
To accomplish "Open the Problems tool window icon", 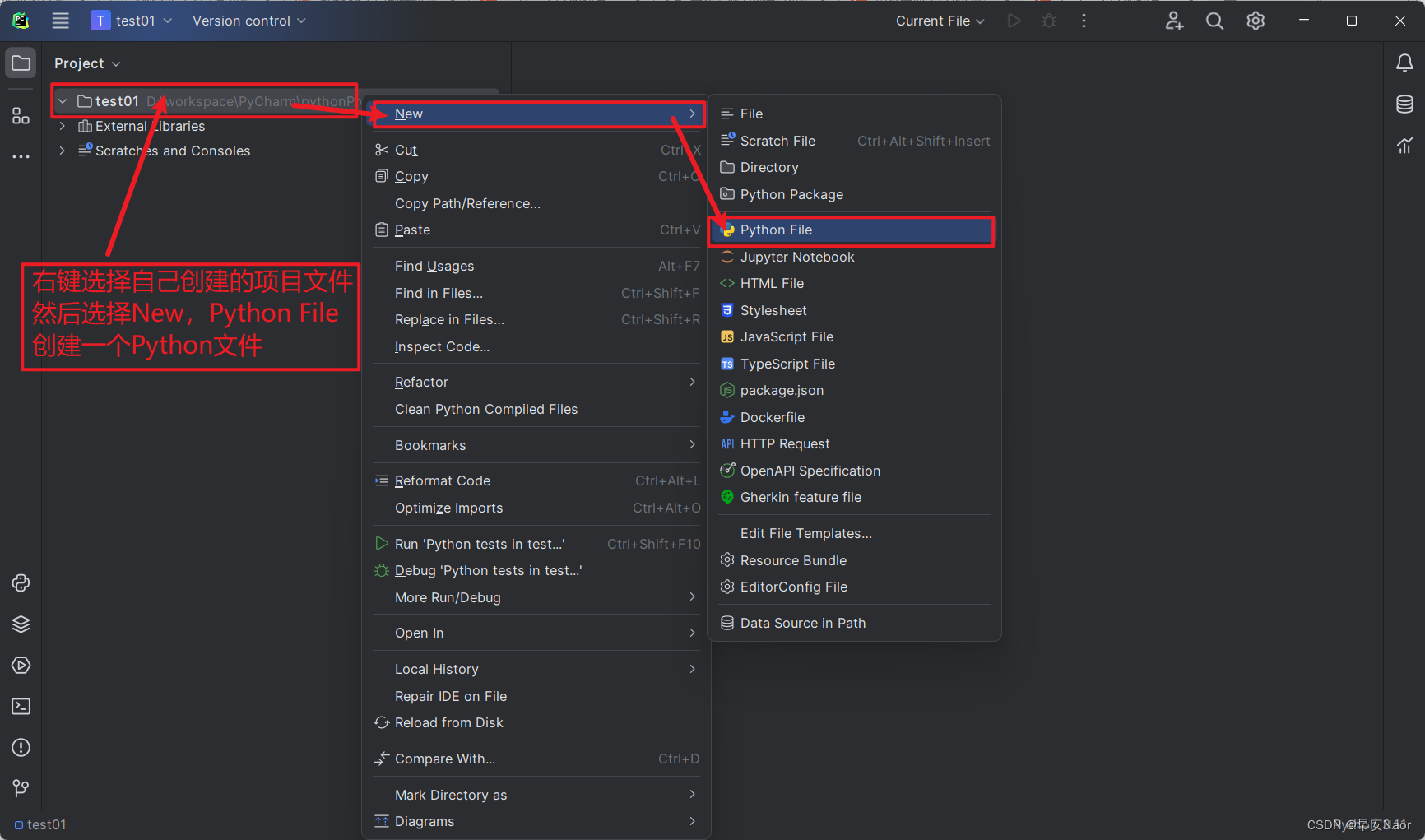I will tap(21, 748).
